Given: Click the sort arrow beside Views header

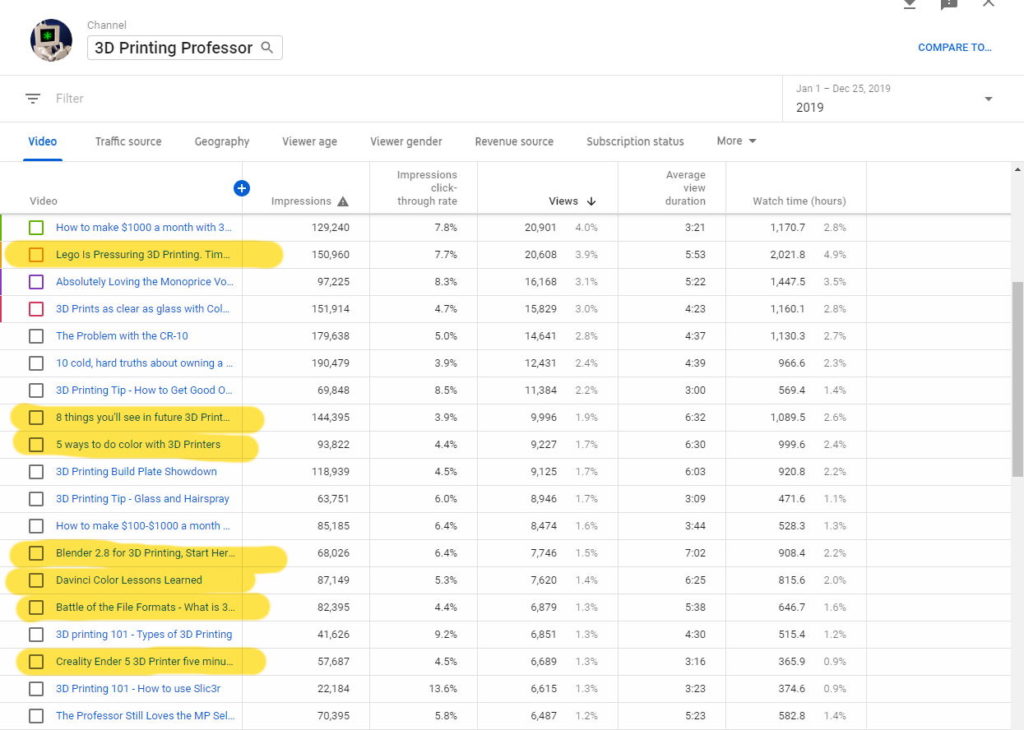Looking at the screenshot, I should pos(591,201).
